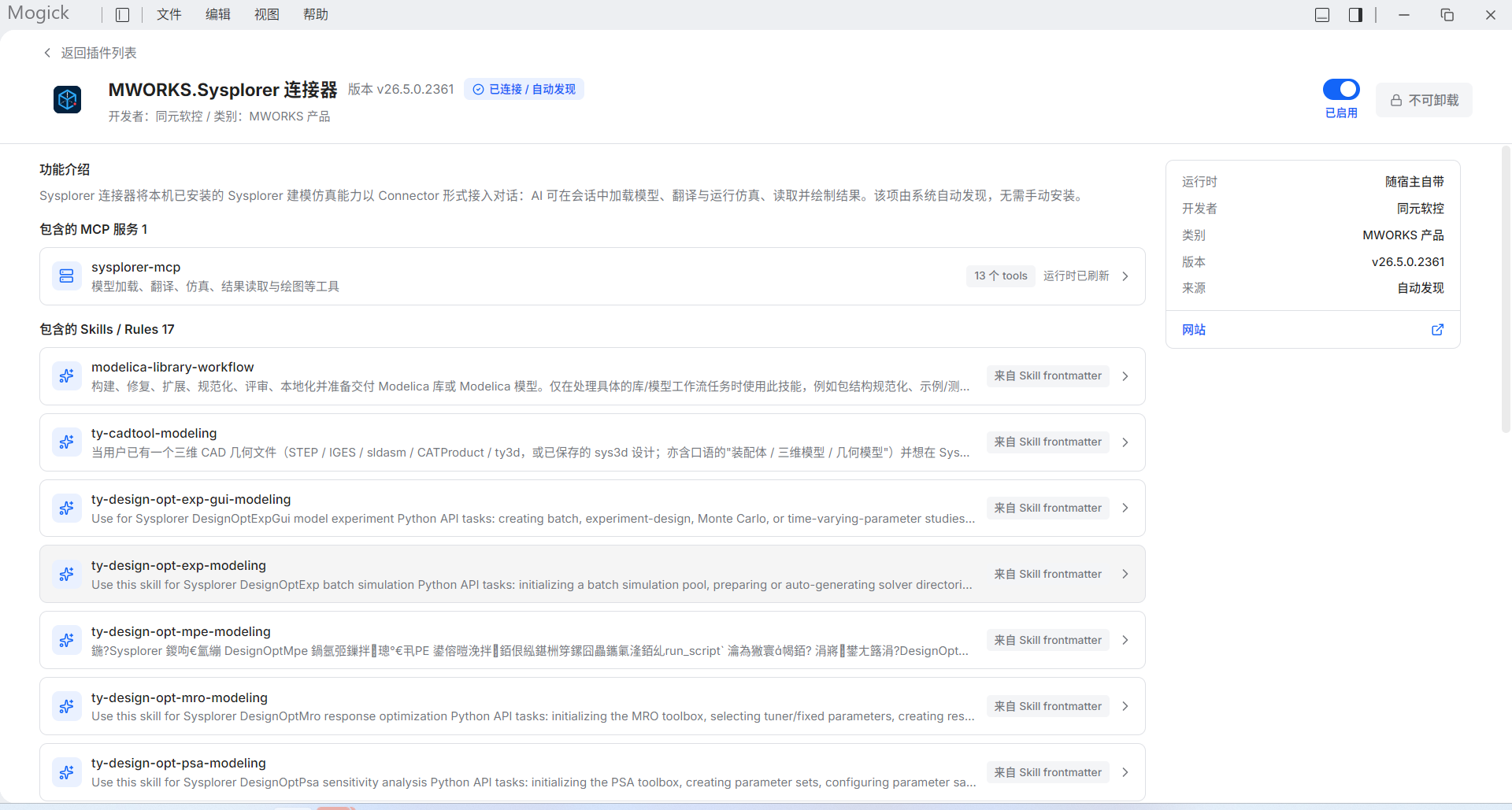Toggle the bottom panel layout icon
Image resolution: width=1512 pixels, height=810 pixels.
click(1322, 15)
